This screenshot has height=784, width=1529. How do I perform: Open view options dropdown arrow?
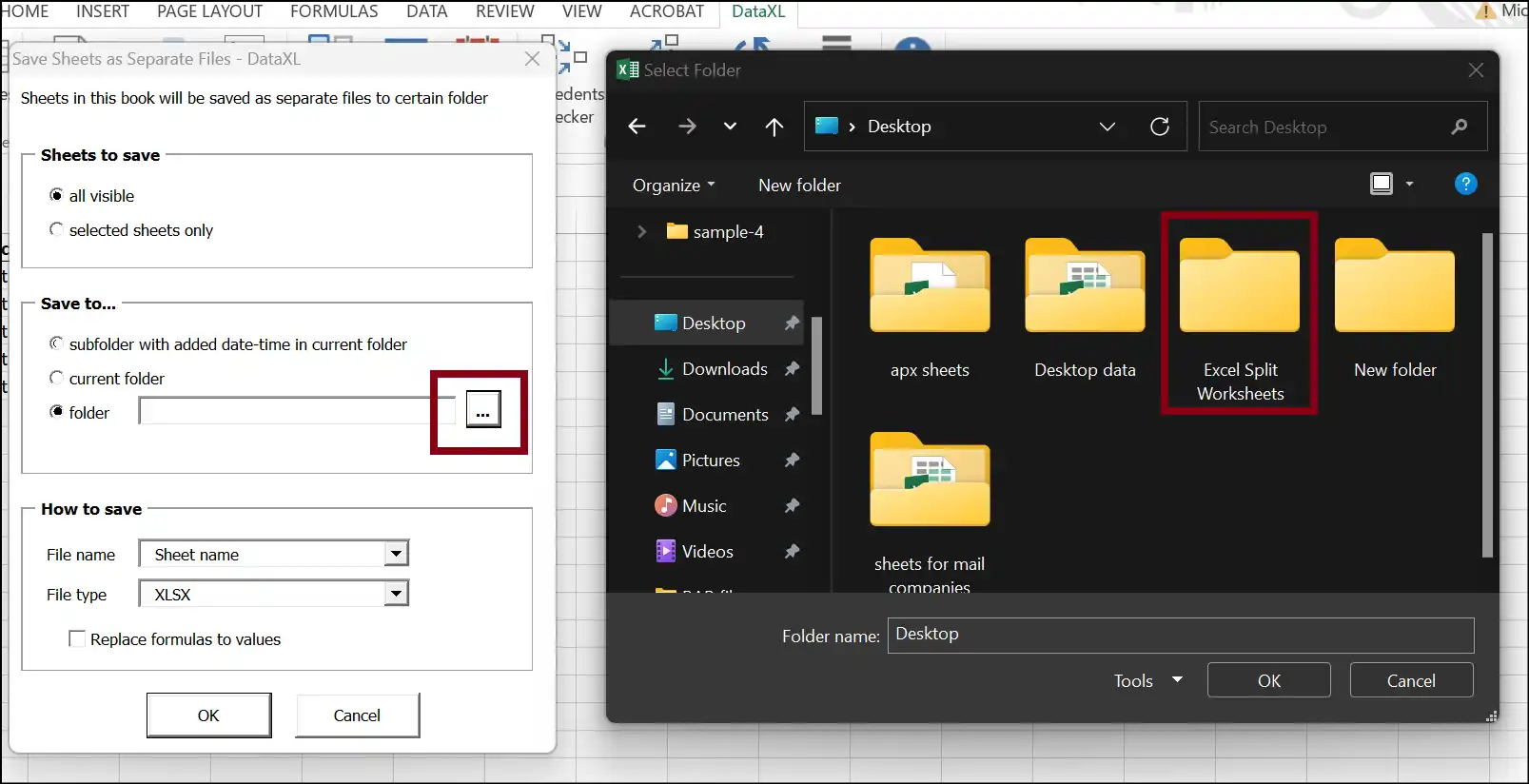click(x=1410, y=184)
